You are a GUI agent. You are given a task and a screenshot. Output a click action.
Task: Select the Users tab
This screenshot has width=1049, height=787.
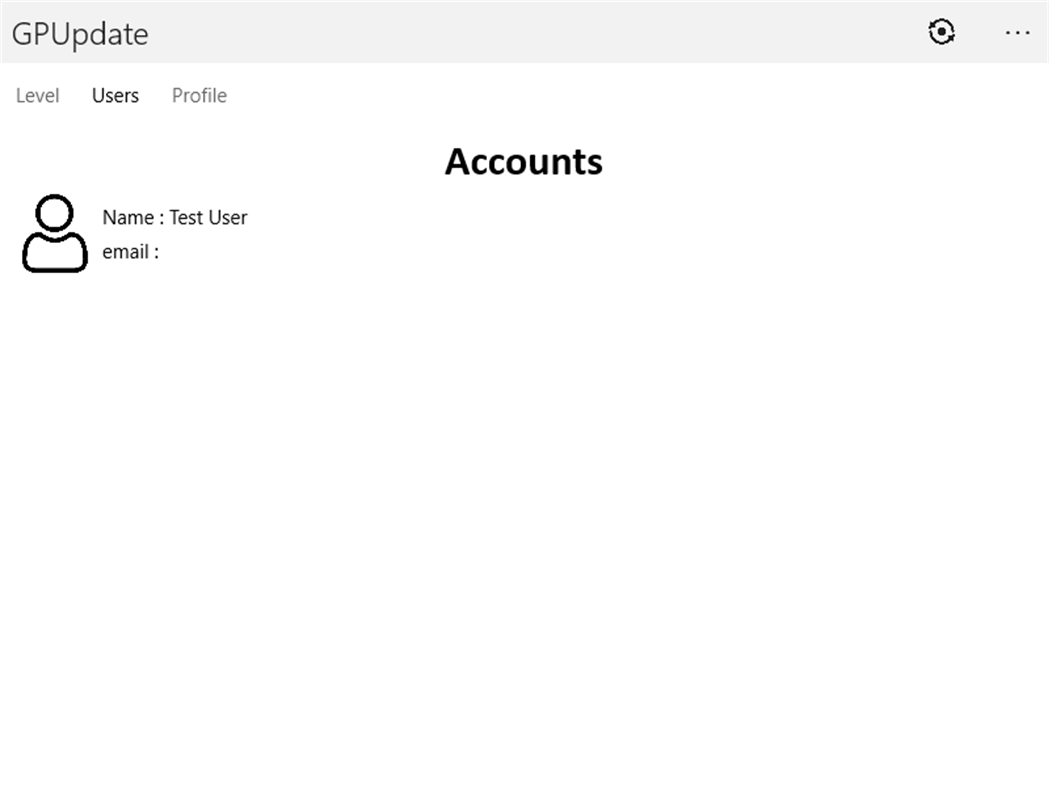pyautogui.click(x=114, y=95)
